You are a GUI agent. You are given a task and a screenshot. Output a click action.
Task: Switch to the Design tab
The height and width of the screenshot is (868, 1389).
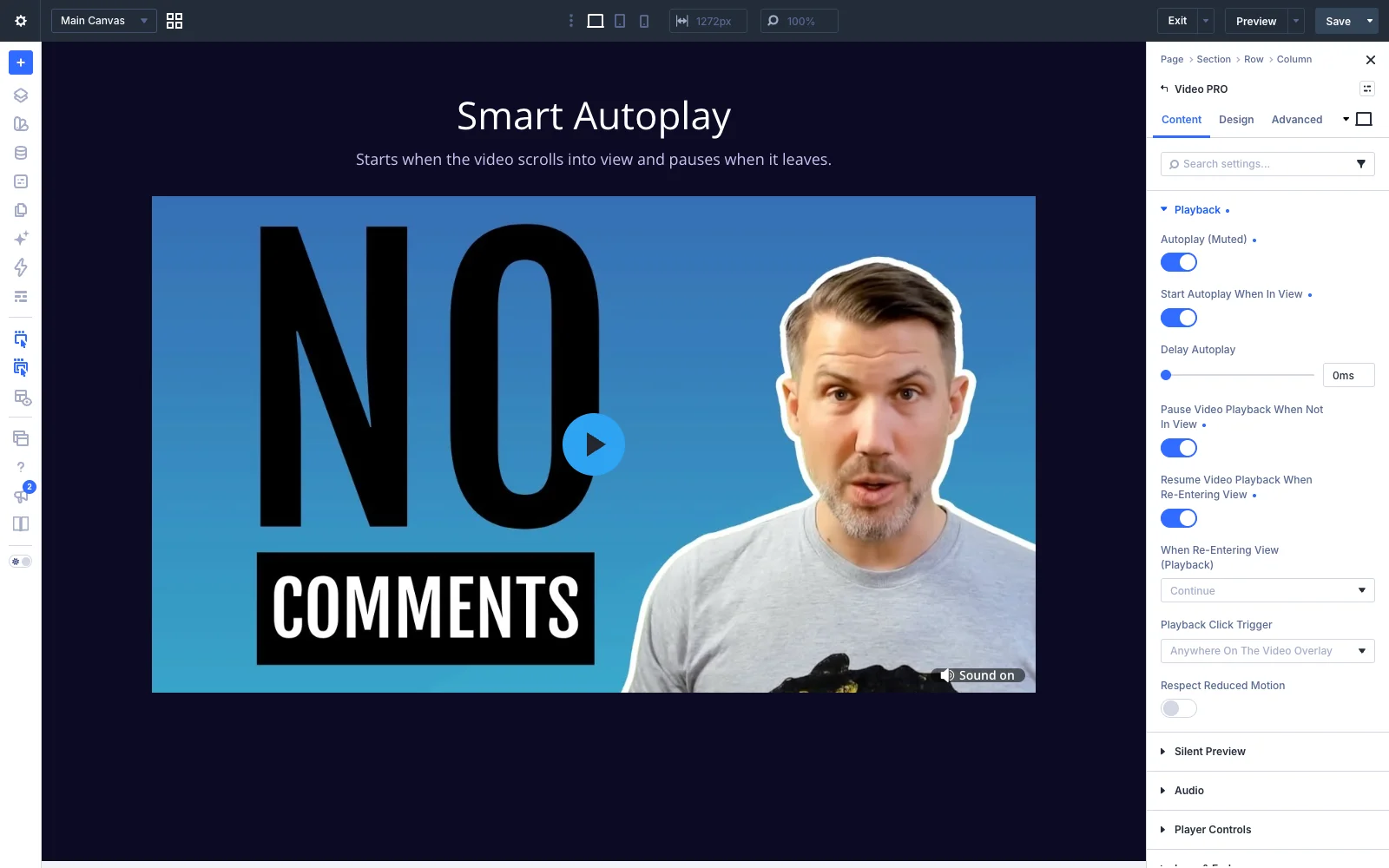click(x=1236, y=120)
